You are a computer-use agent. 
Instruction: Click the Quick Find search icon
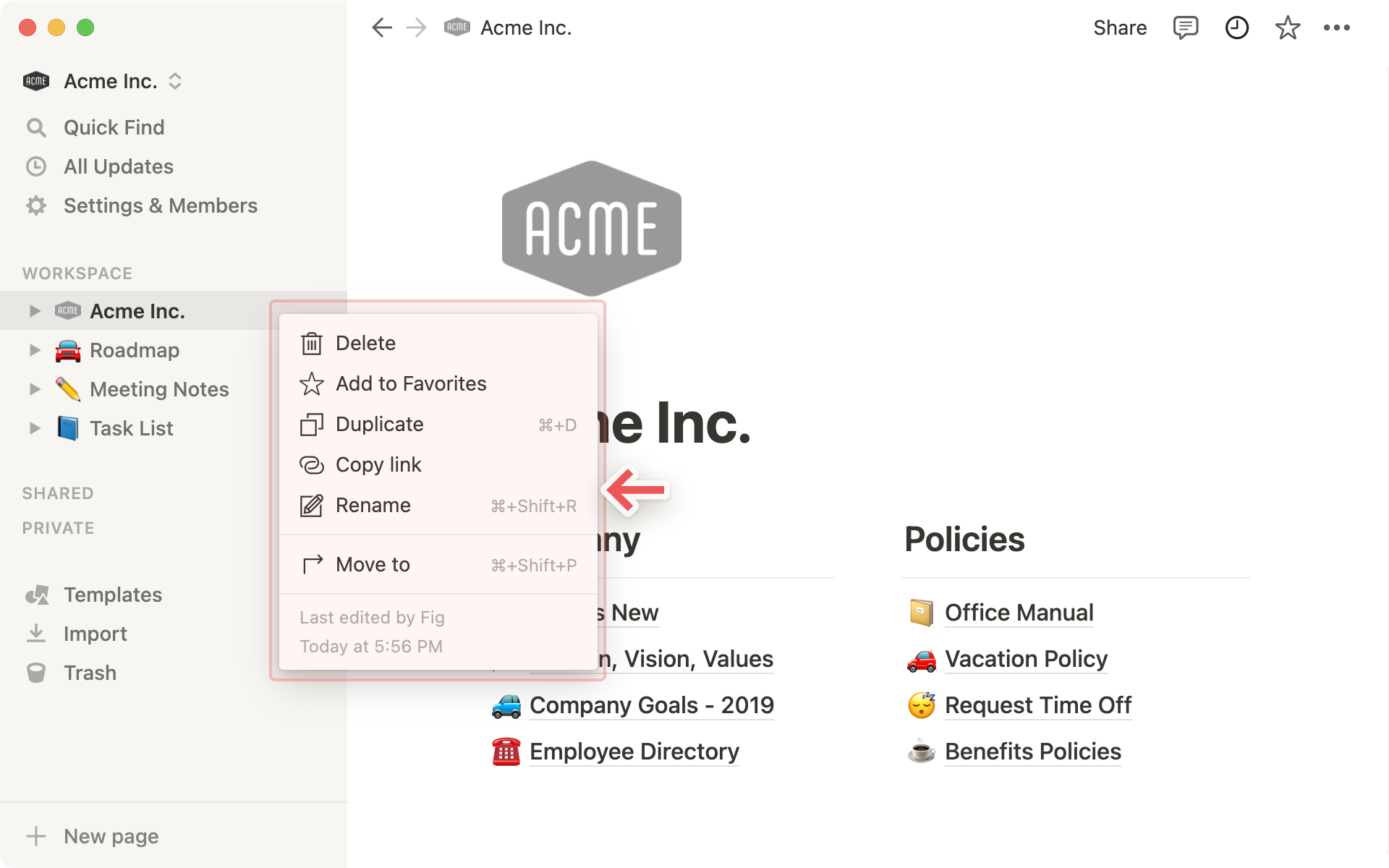tap(36, 127)
